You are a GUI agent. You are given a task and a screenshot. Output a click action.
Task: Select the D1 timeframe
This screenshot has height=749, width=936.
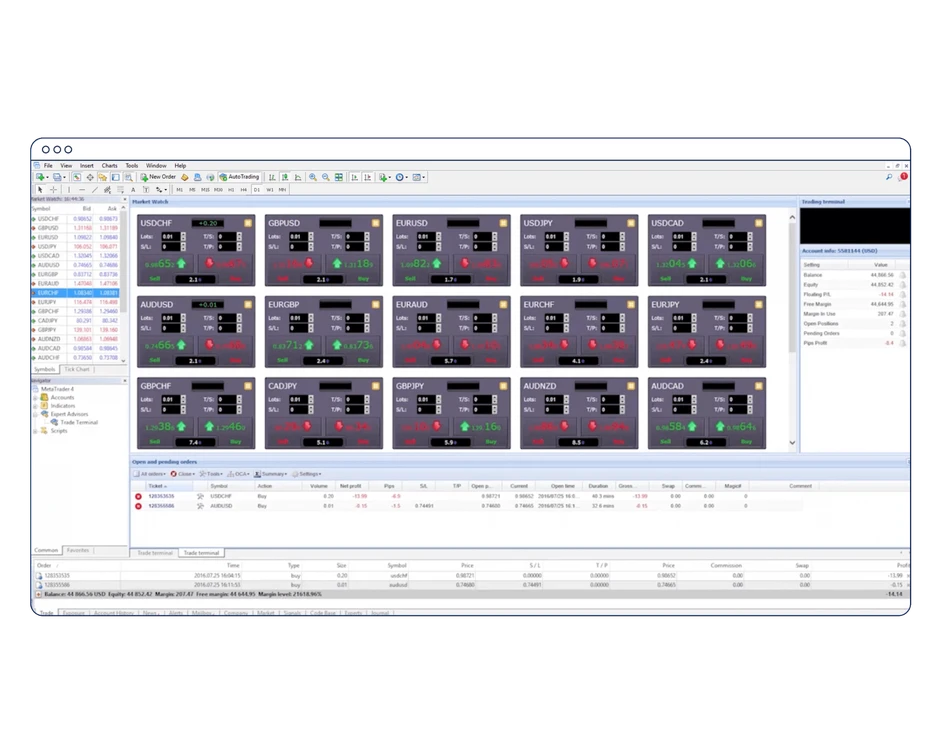[x=257, y=190]
